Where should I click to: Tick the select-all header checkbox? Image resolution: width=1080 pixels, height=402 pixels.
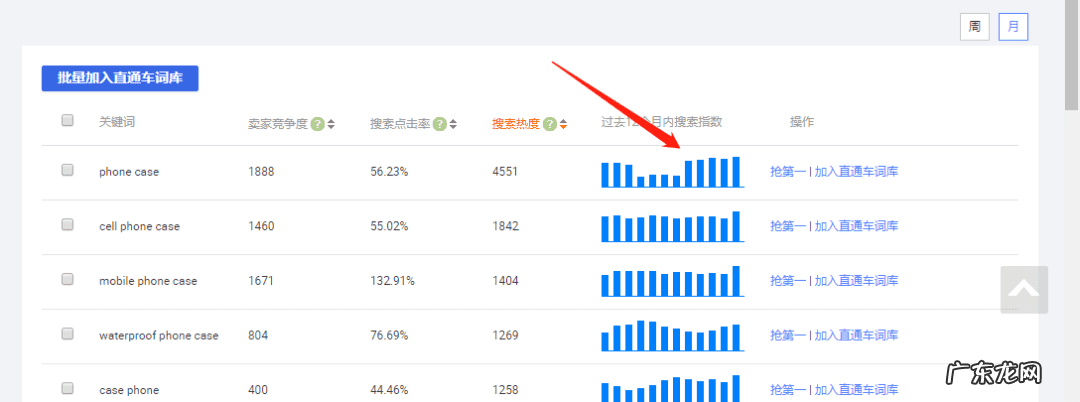[x=68, y=120]
